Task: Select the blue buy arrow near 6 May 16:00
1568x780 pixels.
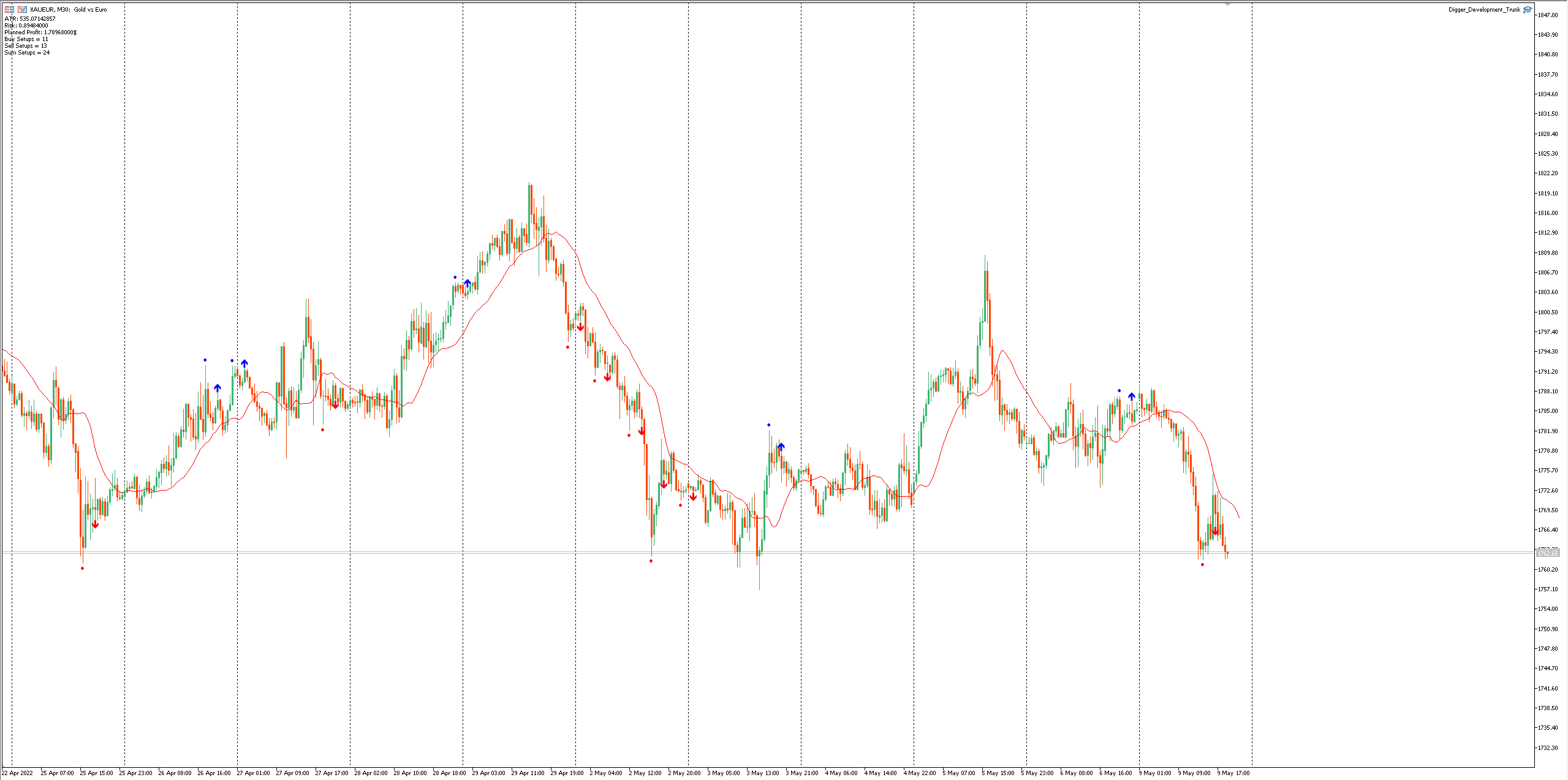Action: click(1131, 396)
